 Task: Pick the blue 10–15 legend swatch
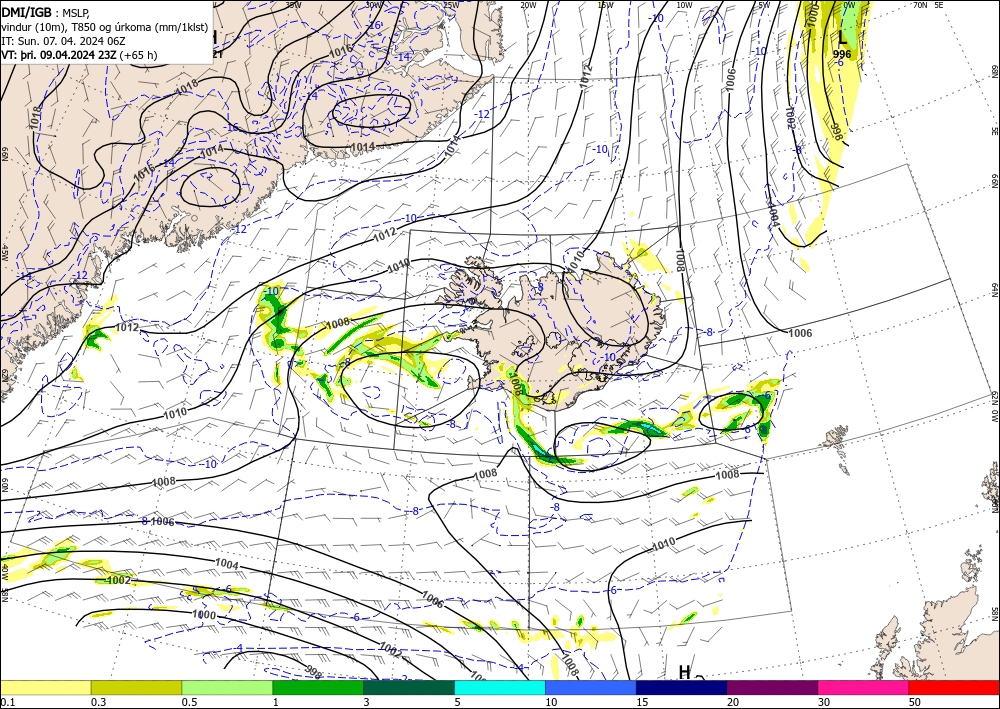point(591,687)
